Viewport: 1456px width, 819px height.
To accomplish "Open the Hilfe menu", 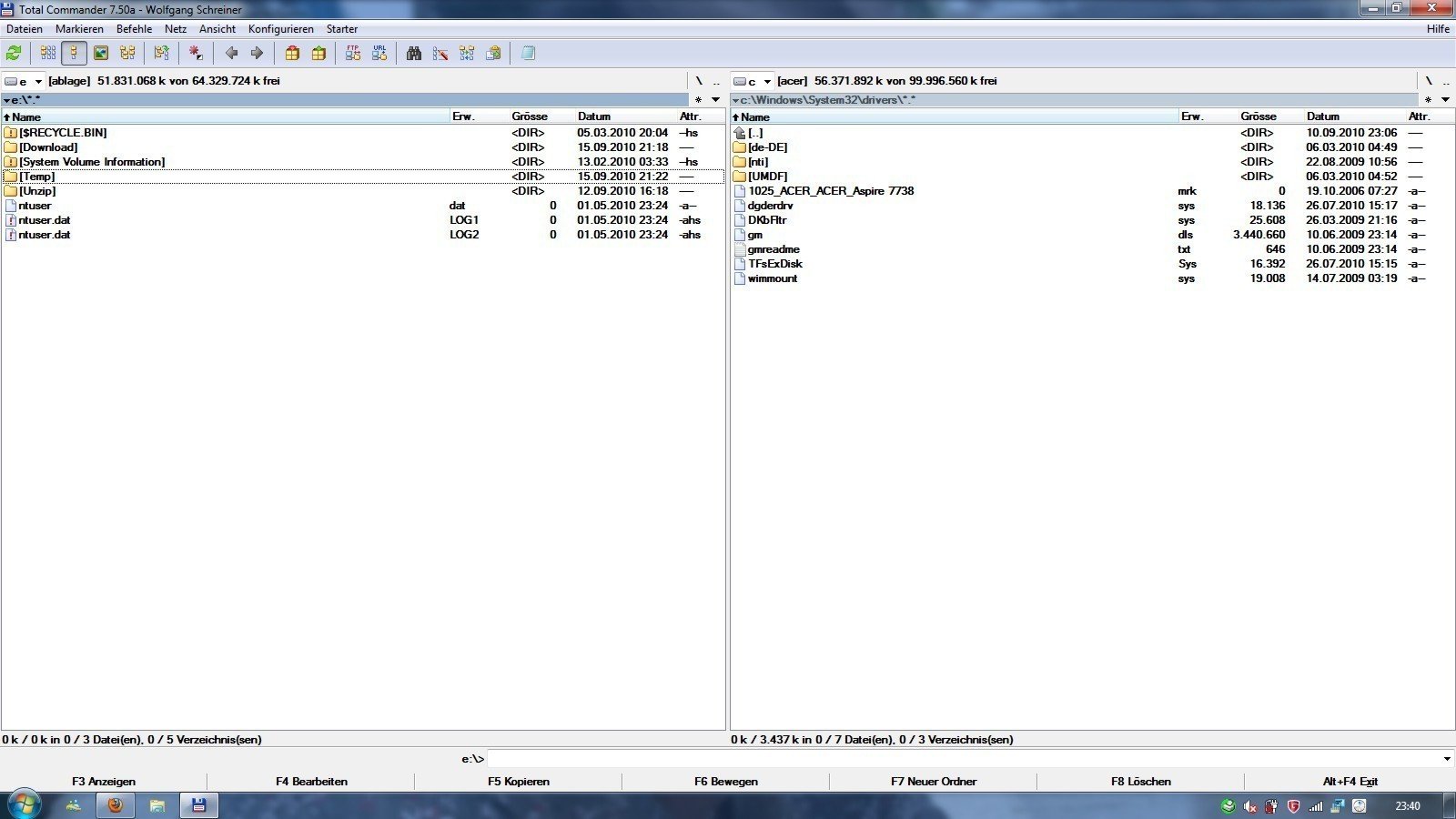I will [1438, 29].
